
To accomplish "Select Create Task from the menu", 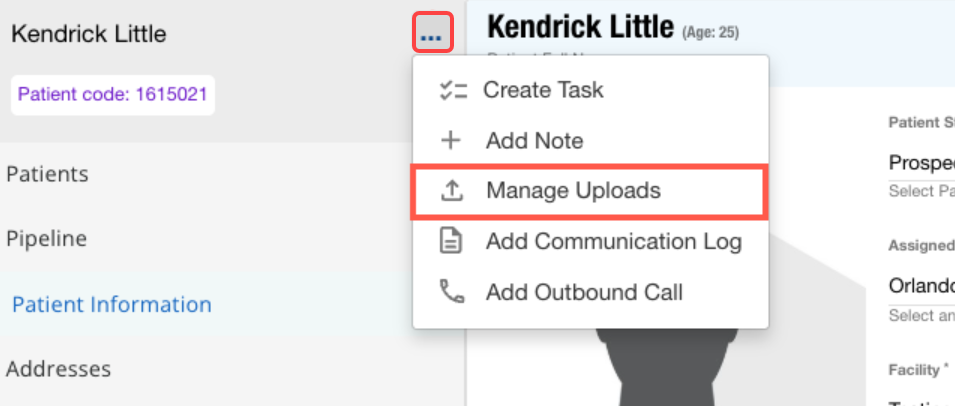I will point(543,90).
